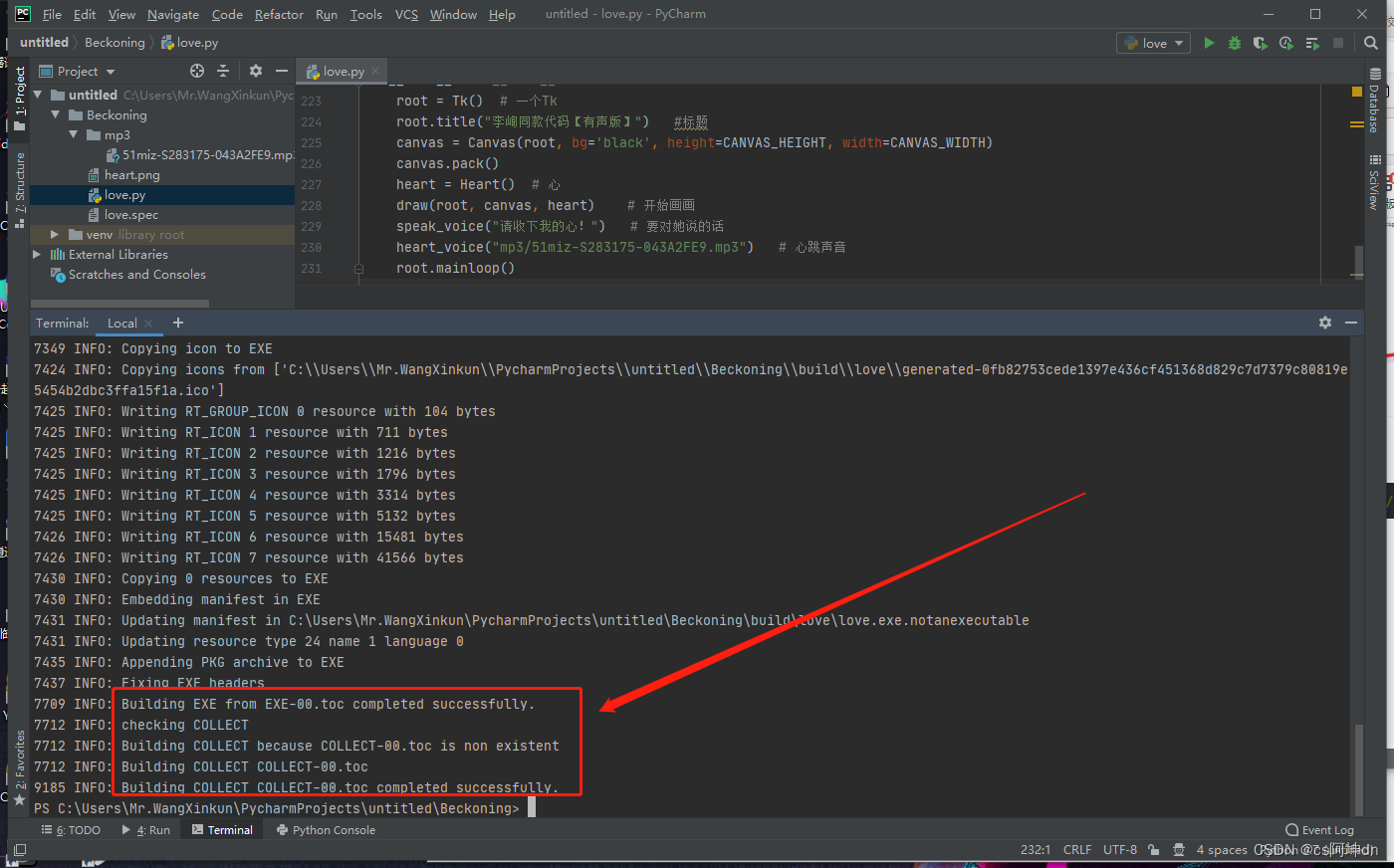This screenshot has height=868, width=1394.
Task: Click the Project side tab
Action: click(x=19, y=100)
